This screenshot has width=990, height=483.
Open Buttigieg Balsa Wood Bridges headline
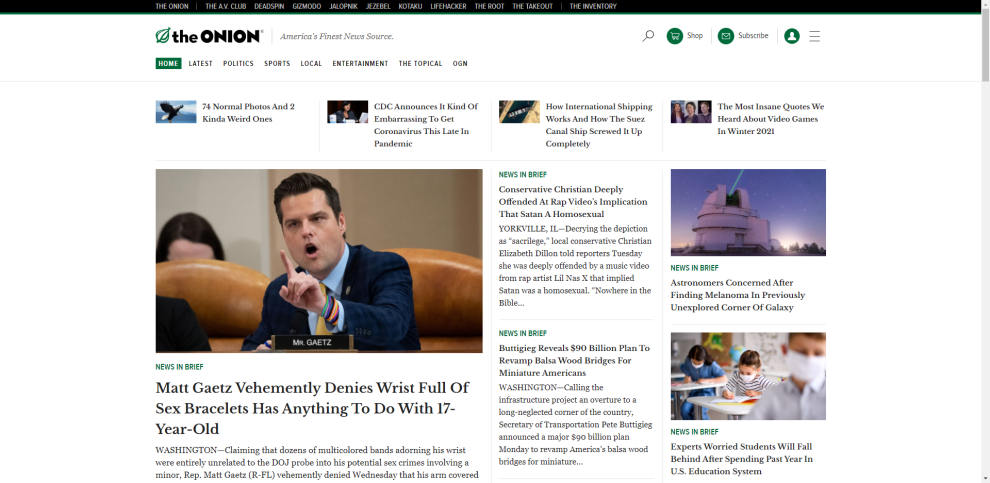click(x=574, y=361)
